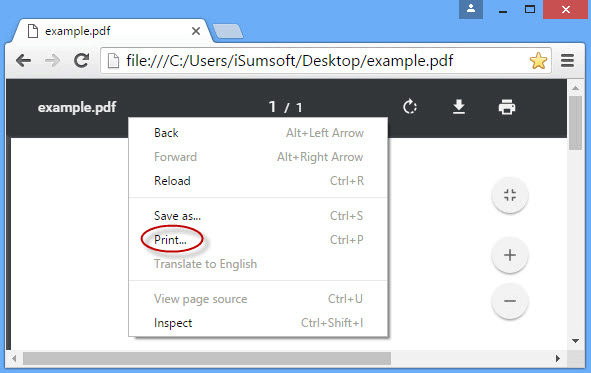Image resolution: width=591 pixels, height=373 pixels.
Task: Click the horizontal scrollbar left arrow
Action: point(14,358)
